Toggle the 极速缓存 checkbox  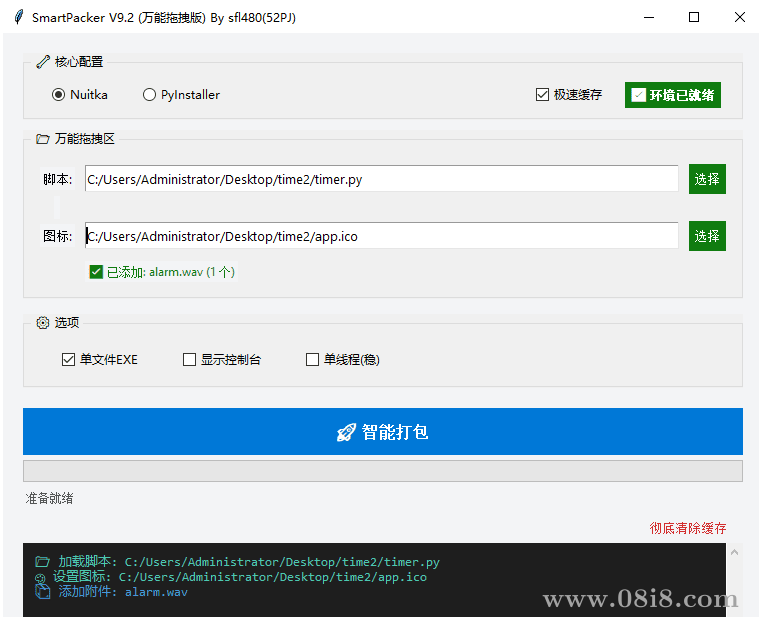point(542,95)
